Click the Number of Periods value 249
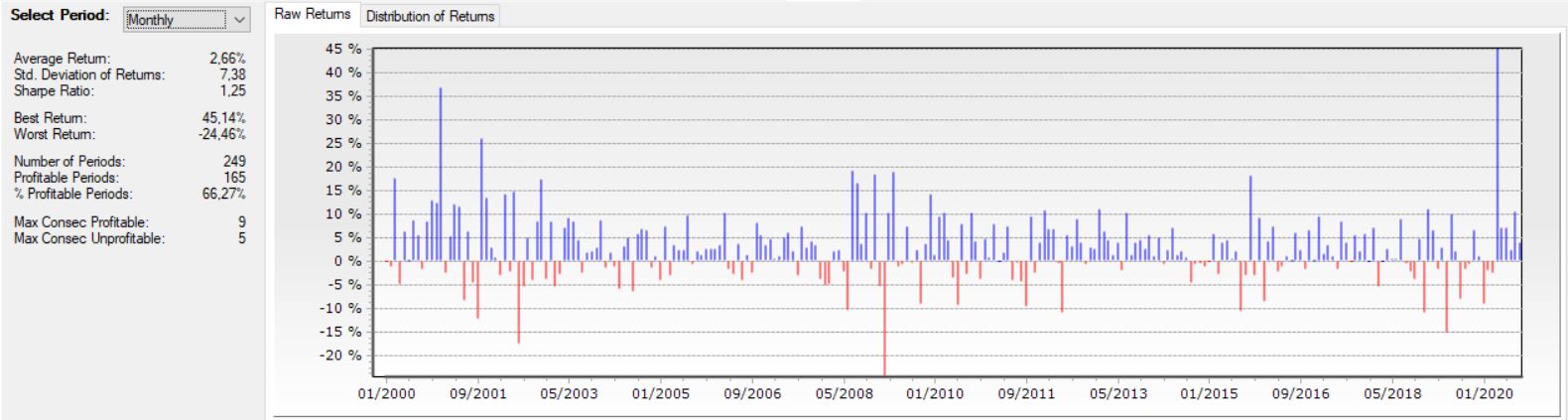This screenshot has width=1568, height=420. [x=234, y=161]
